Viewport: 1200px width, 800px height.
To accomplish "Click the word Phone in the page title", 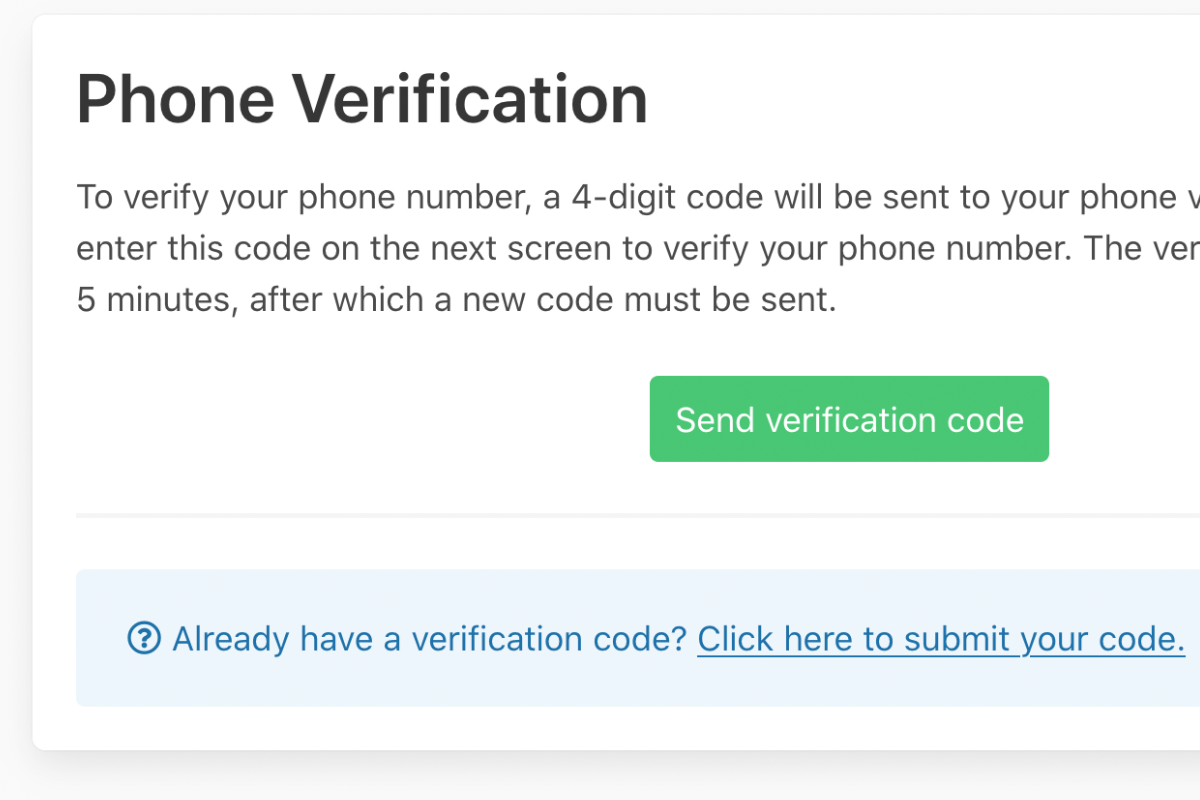I will pyautogui.click(x=175, y=98).
